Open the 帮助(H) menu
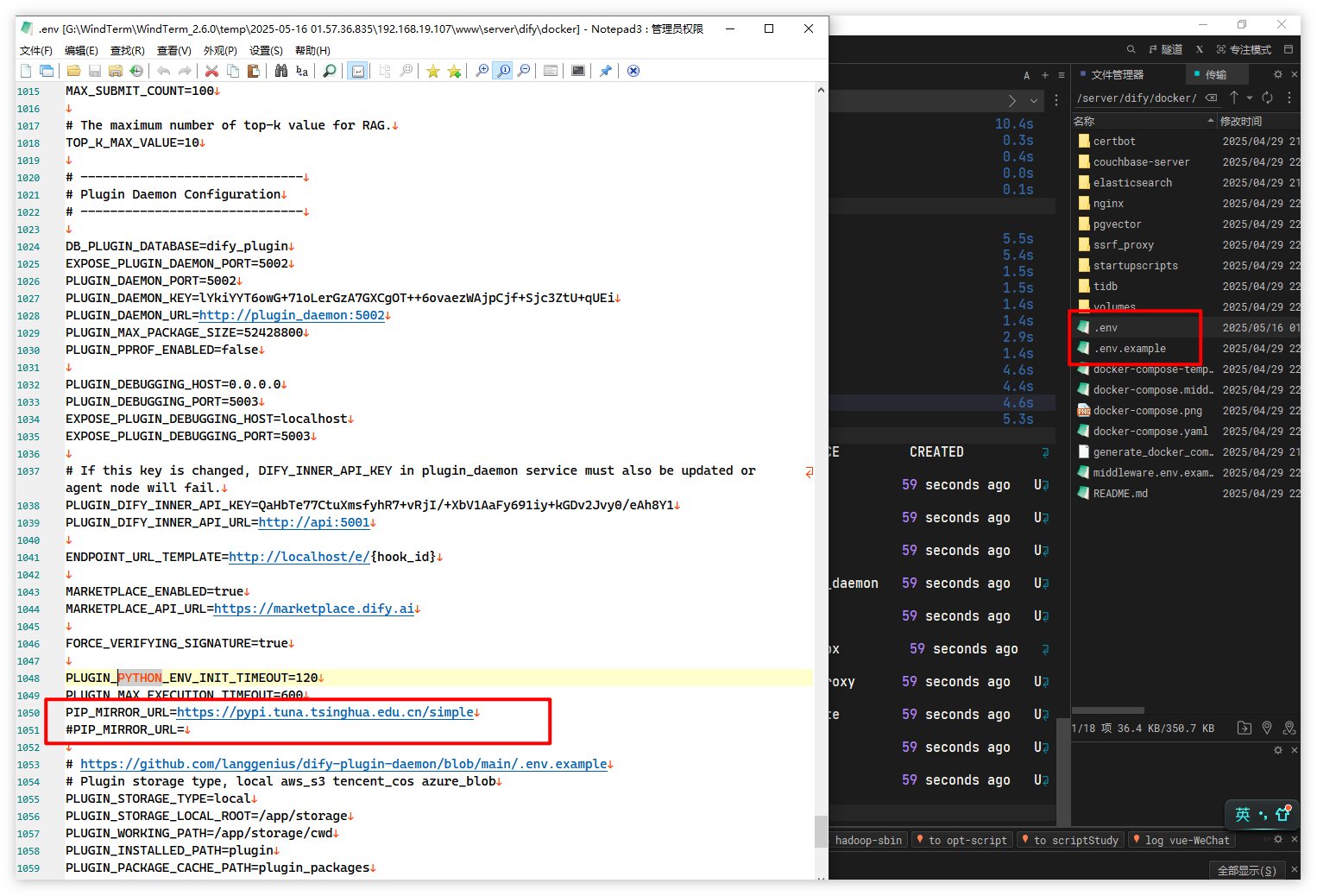This screenshot has height=896, width=1317. 312,51
